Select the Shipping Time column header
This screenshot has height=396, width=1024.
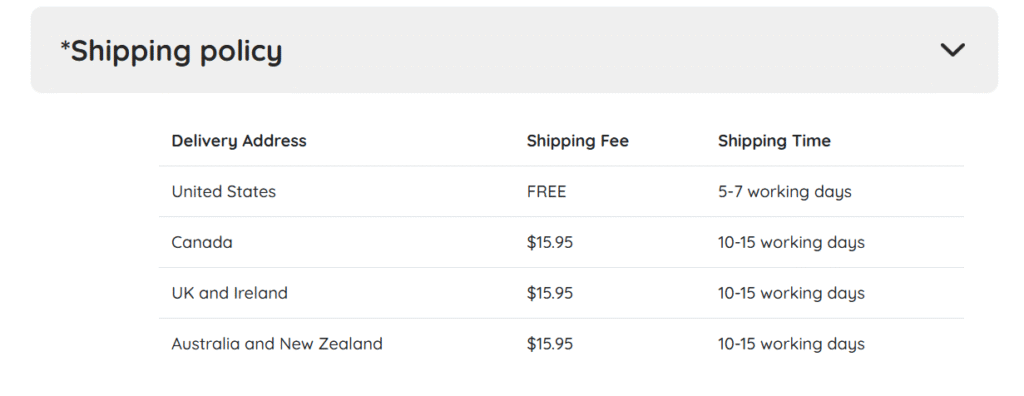(x=775, y=141)
